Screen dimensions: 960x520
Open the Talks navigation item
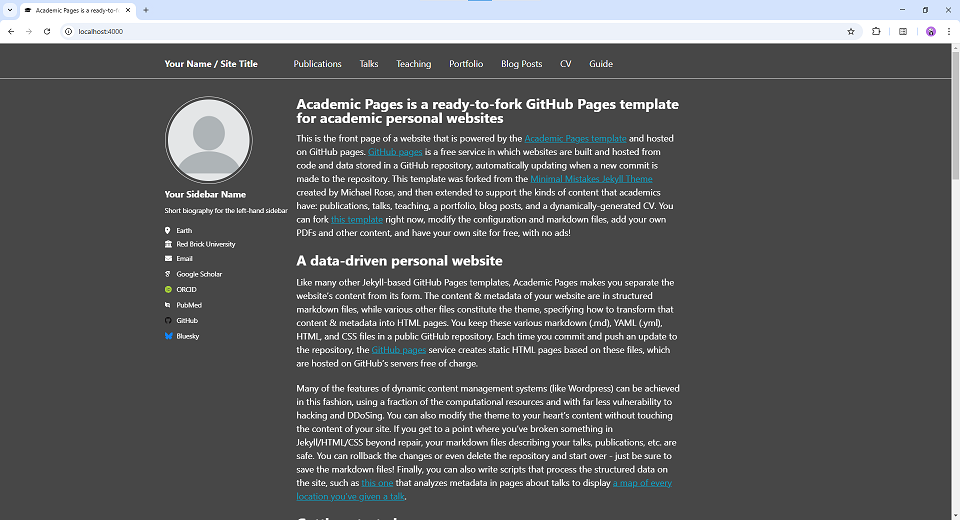369,64
